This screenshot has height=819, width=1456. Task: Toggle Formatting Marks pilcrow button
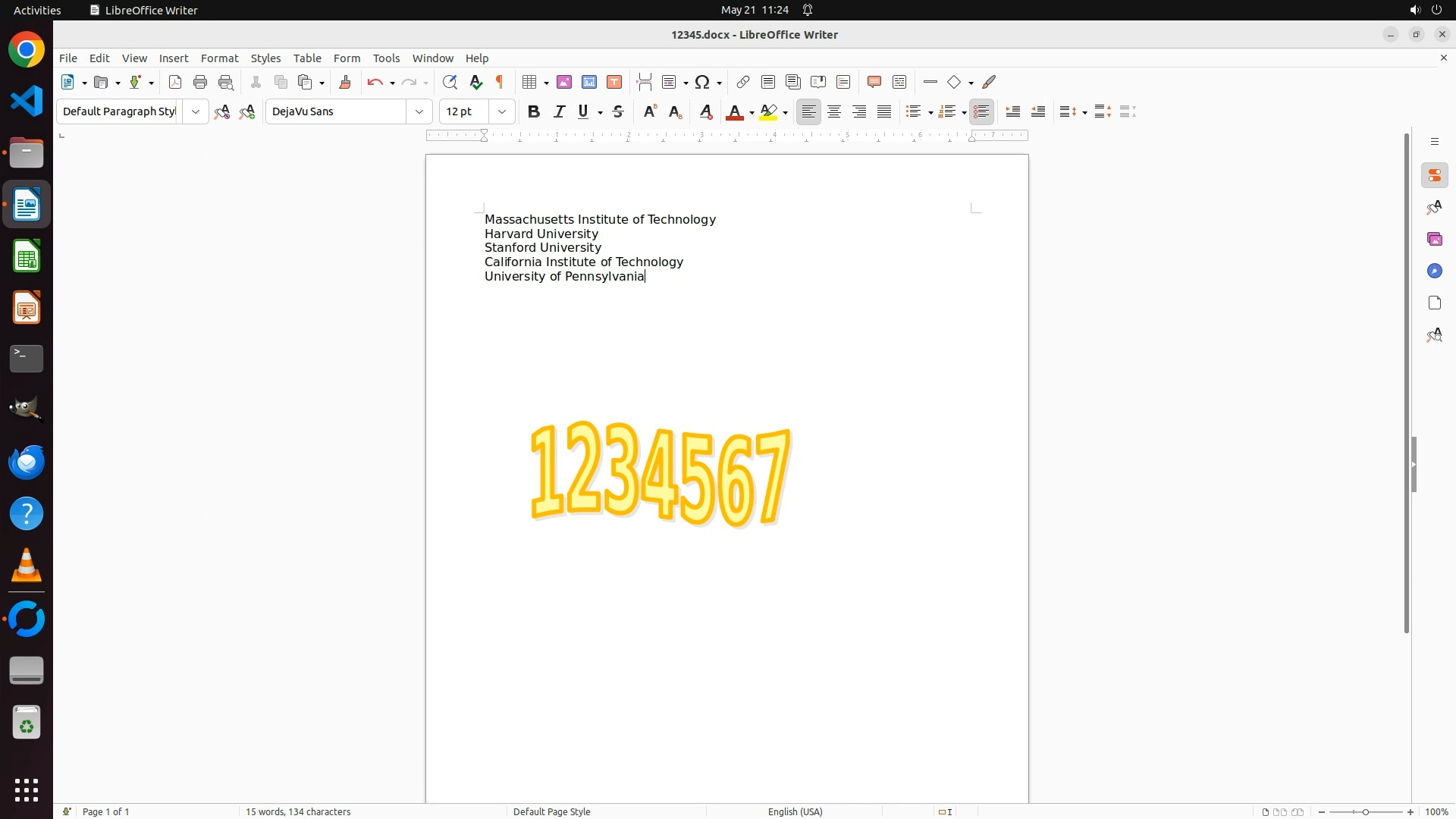pos(500,83)
